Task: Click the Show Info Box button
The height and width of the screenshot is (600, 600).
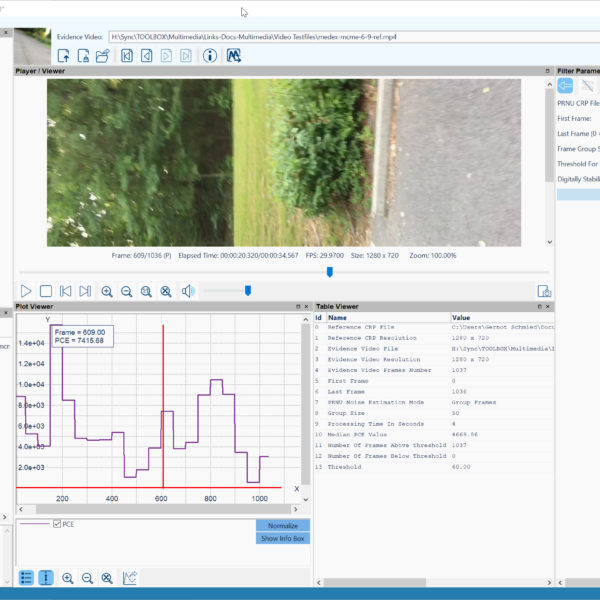Action: click(283, 538)
